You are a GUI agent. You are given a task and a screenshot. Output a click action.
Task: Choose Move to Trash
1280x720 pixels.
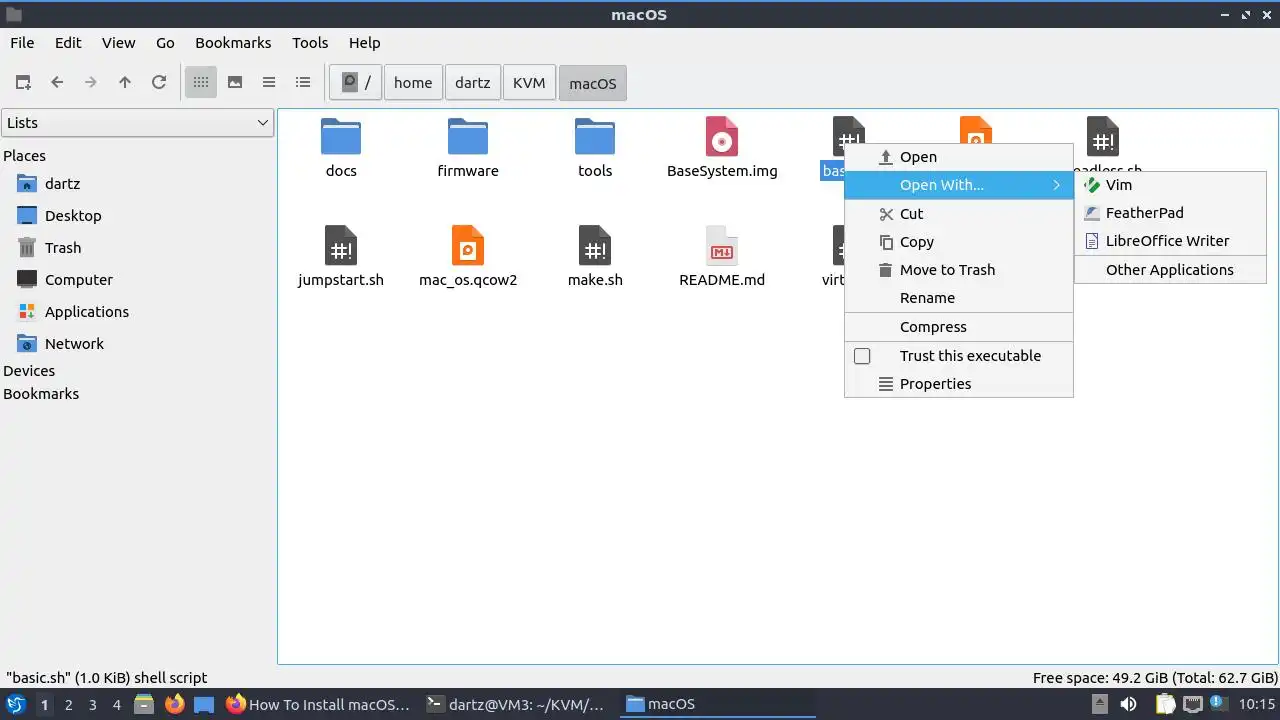point(959,270)
